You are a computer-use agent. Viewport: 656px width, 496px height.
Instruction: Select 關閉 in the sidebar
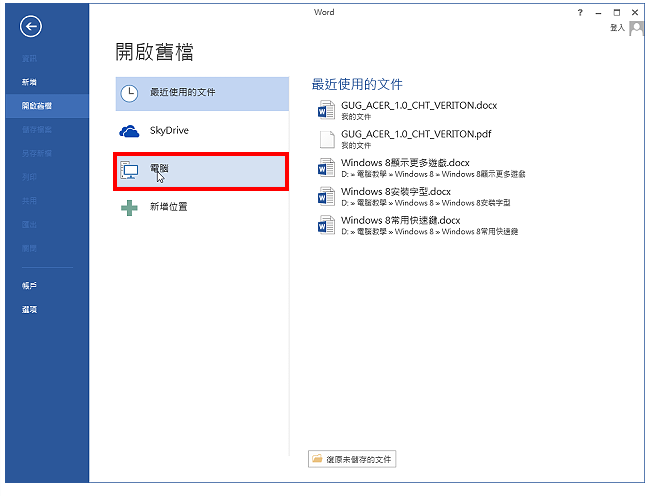tap(29, 249)
